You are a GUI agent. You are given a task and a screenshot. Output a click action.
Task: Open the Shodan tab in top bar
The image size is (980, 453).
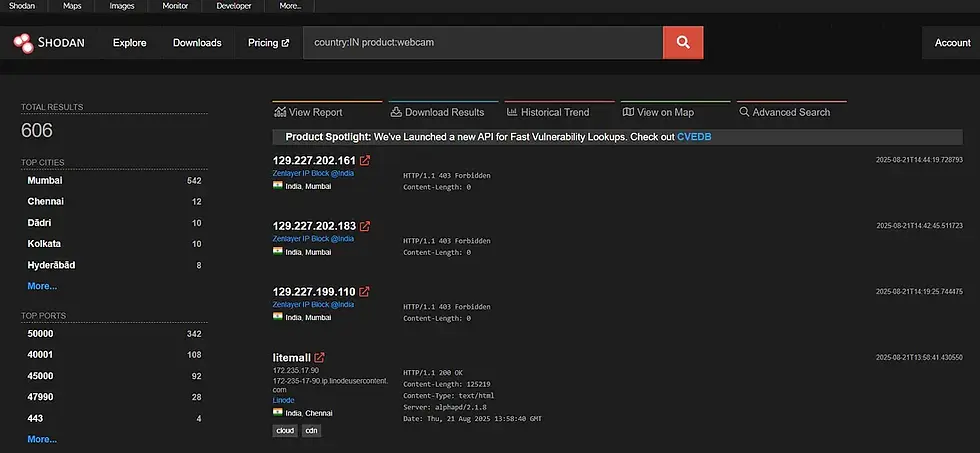pos(22,6)
